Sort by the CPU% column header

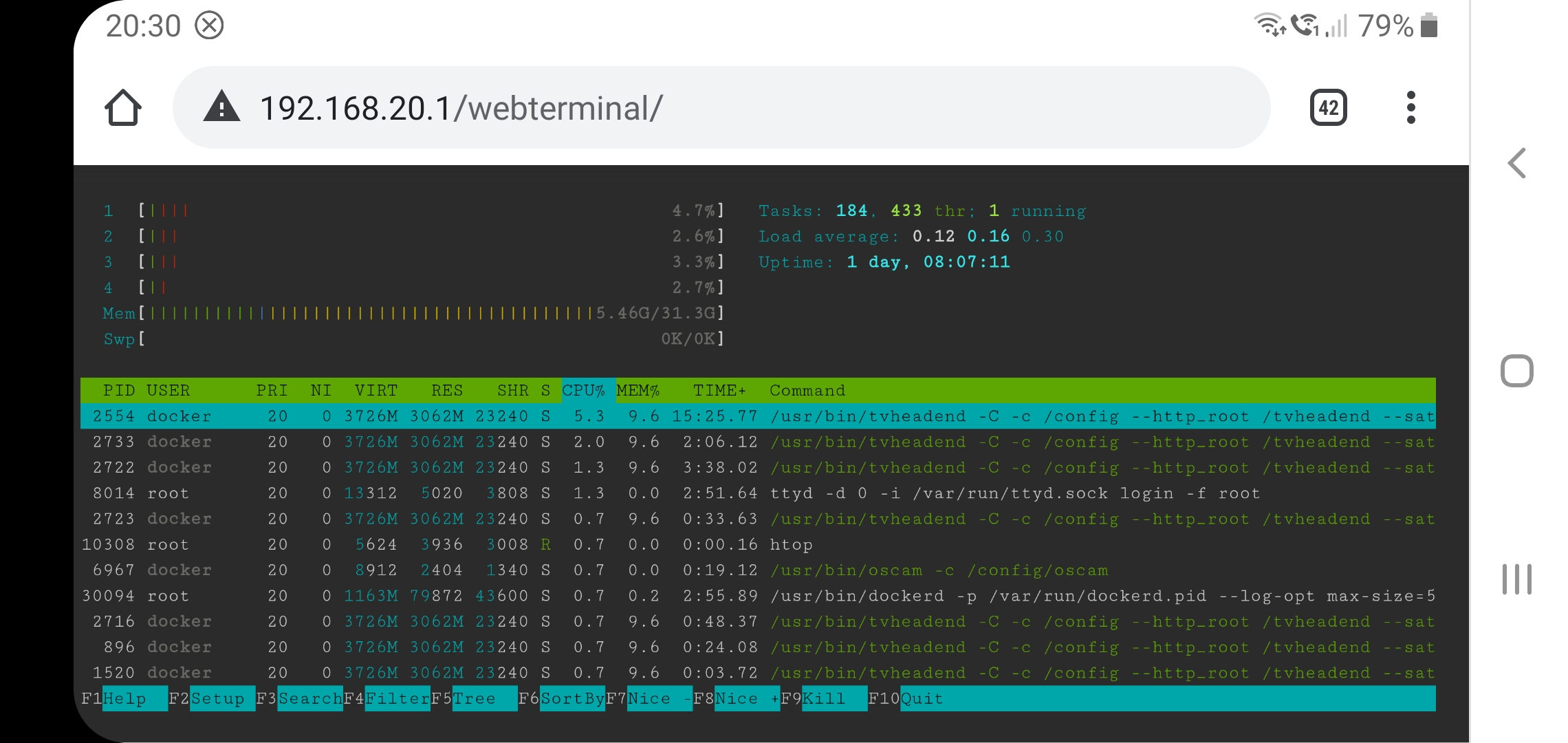coord(583,390)
